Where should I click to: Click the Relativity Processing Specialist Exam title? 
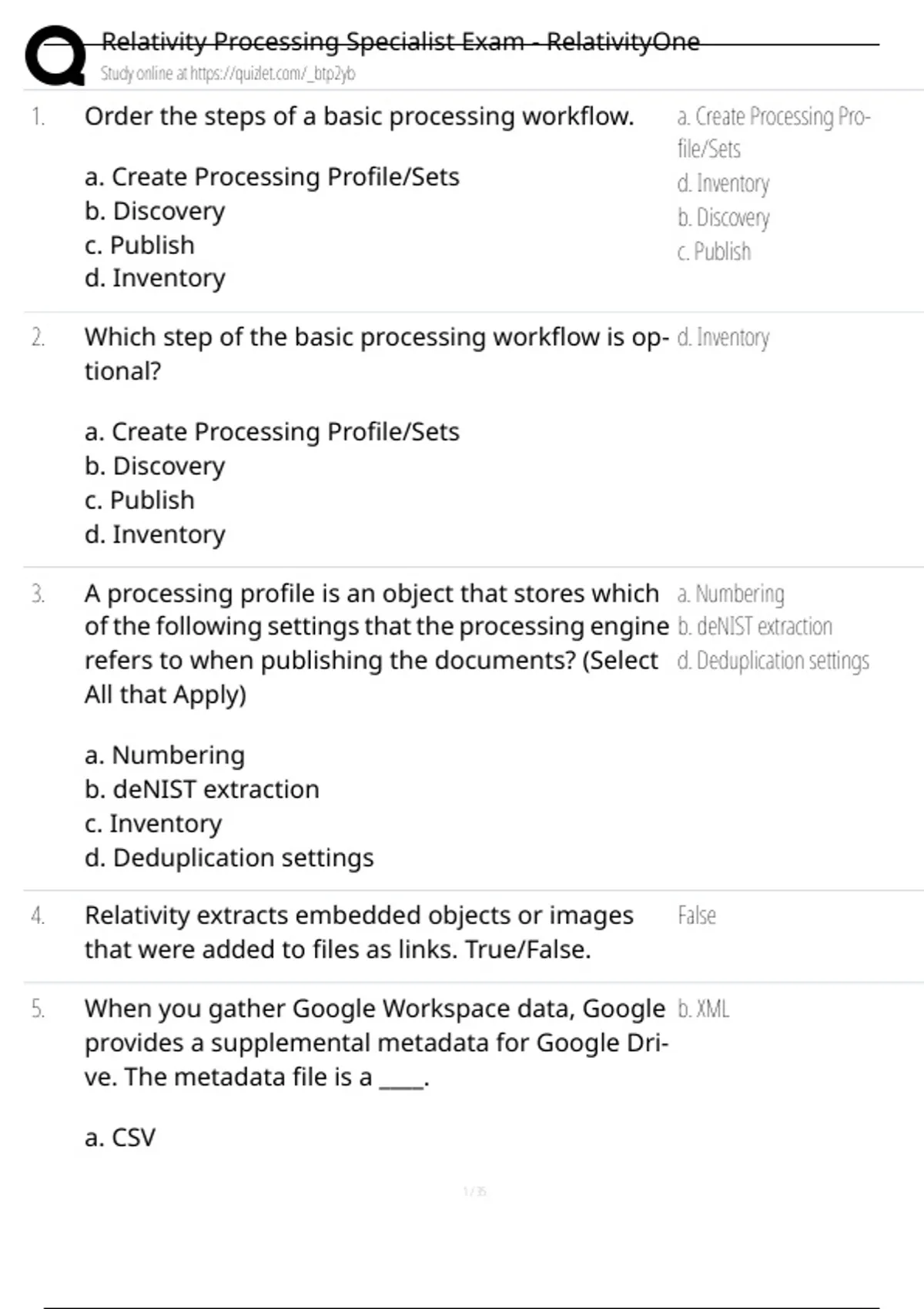click(x=400, y=41)
